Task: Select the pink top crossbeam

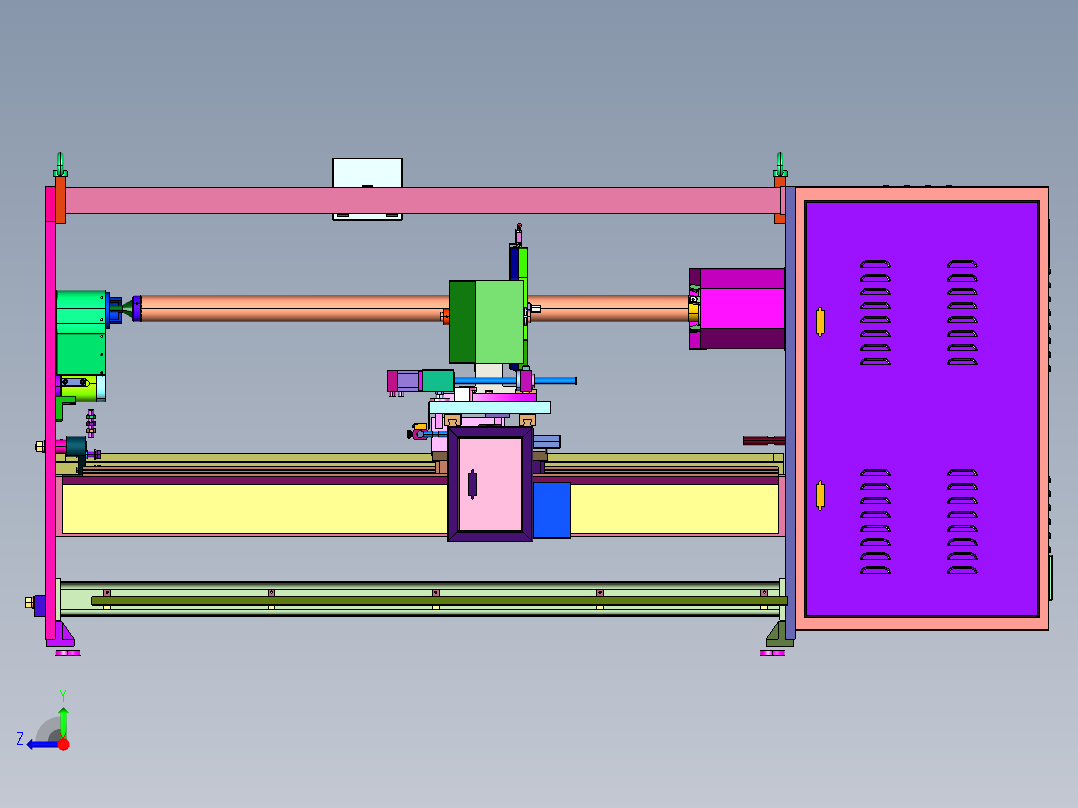Action: point(423,201)
